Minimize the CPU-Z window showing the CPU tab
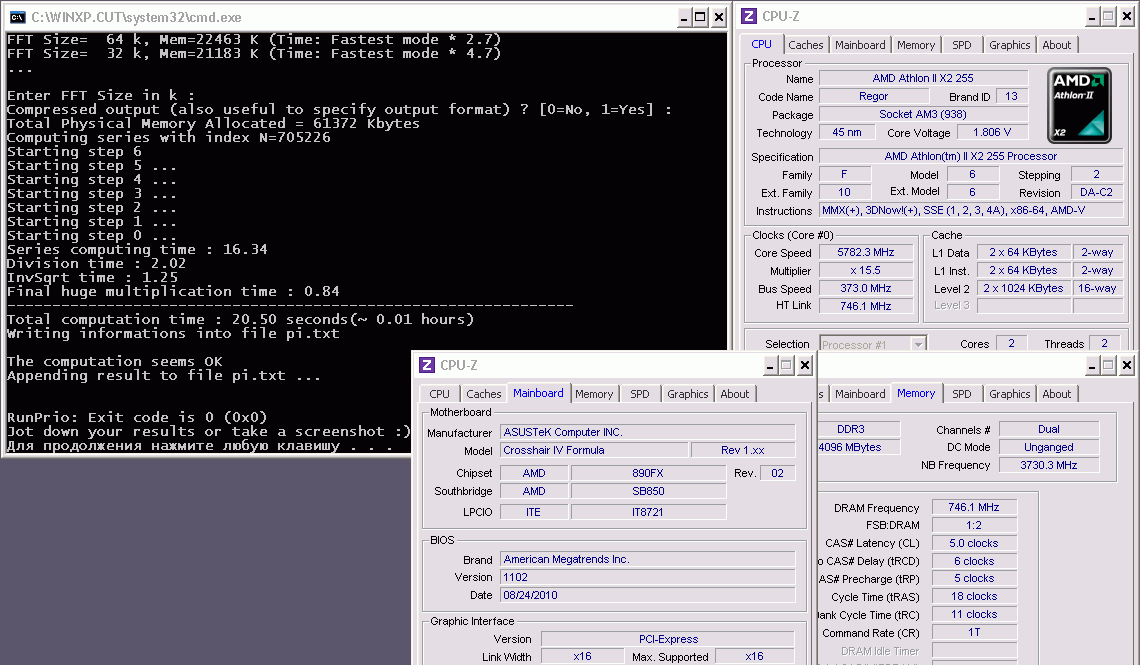Viewport: 1140px width, 665px height. [1092, 17]
